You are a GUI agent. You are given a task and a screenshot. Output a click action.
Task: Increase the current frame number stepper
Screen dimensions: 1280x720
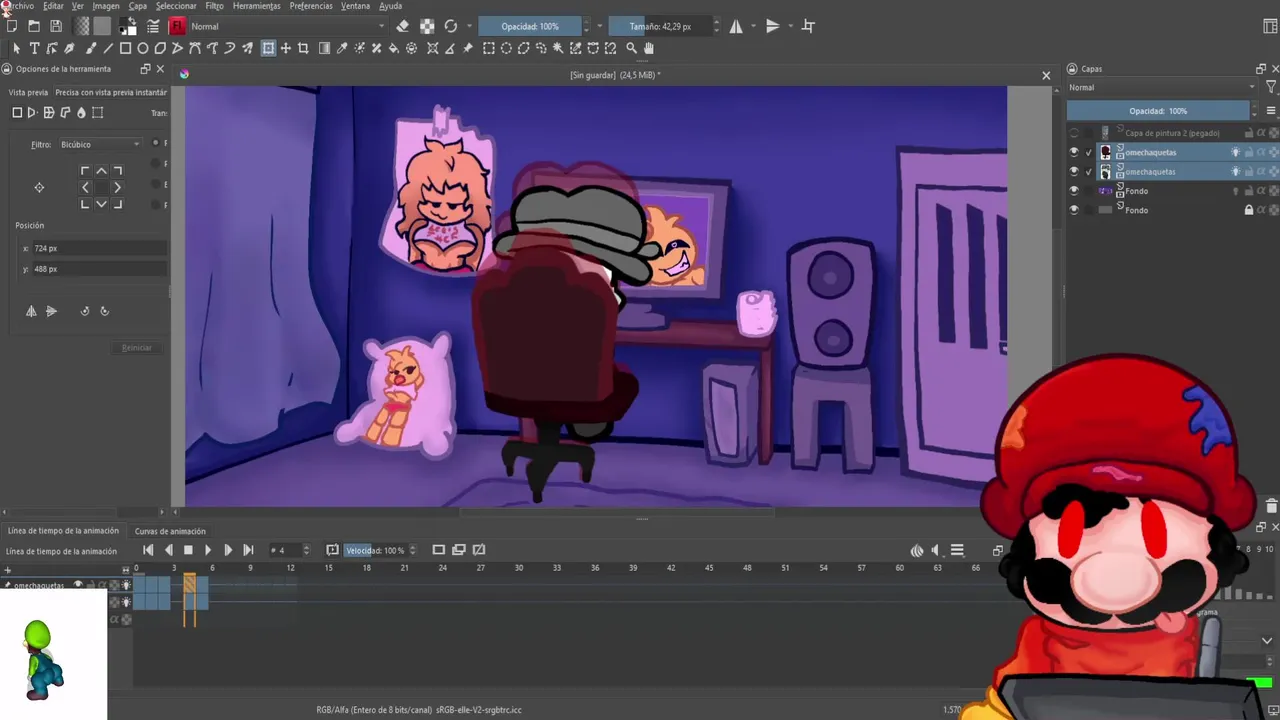pyautogui.click(x=305, y=547)
